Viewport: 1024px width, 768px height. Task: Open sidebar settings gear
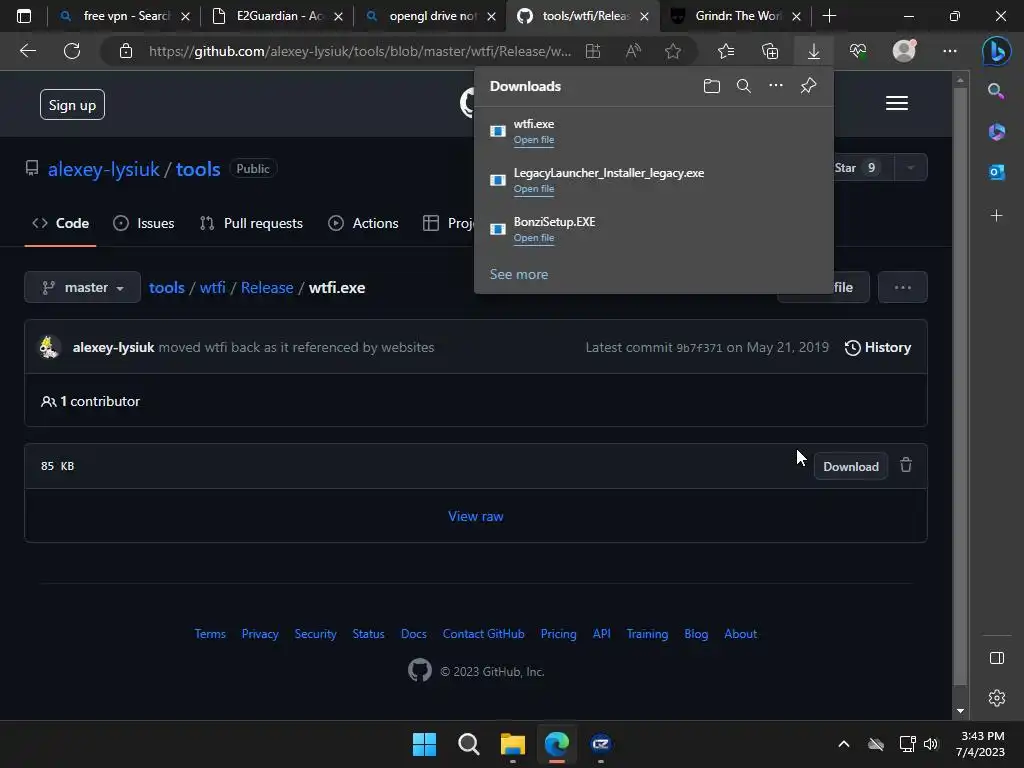point(997,698)
